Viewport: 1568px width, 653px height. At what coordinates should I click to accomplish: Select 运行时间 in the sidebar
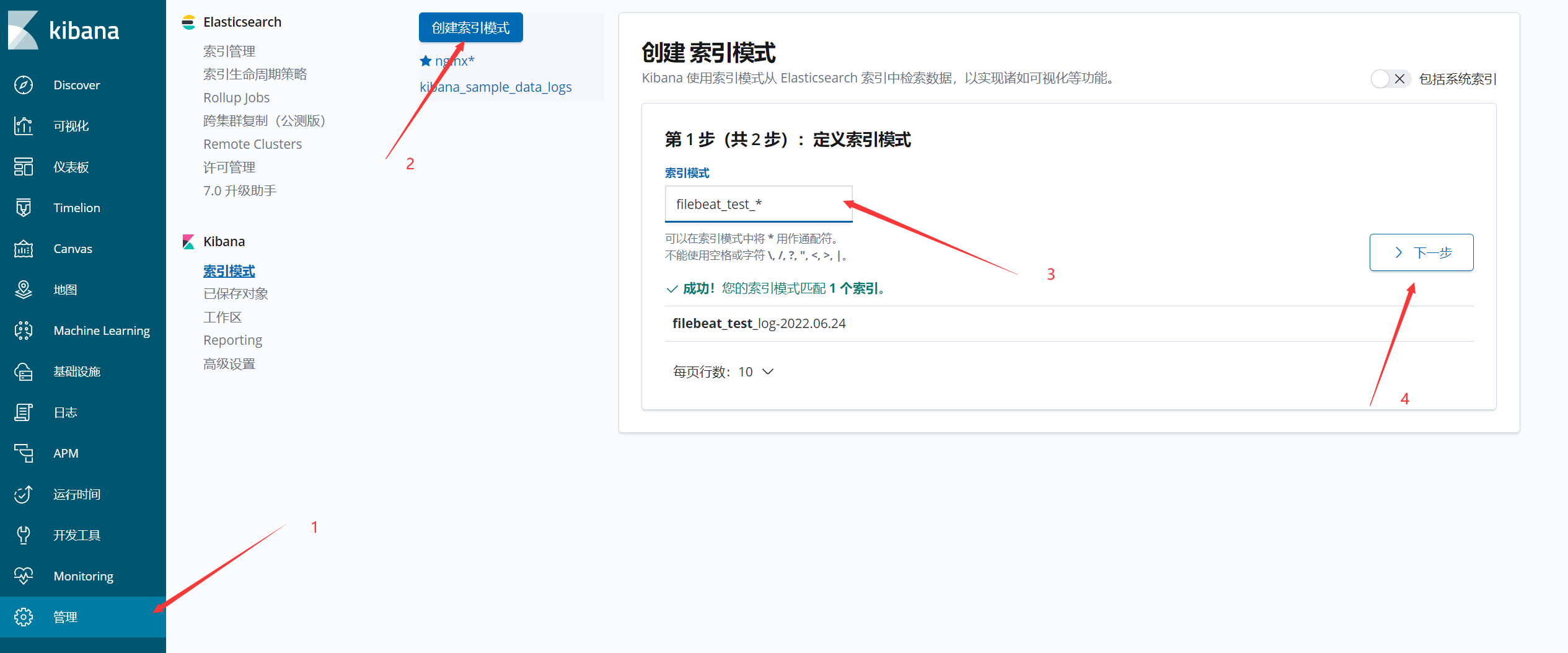83,494
